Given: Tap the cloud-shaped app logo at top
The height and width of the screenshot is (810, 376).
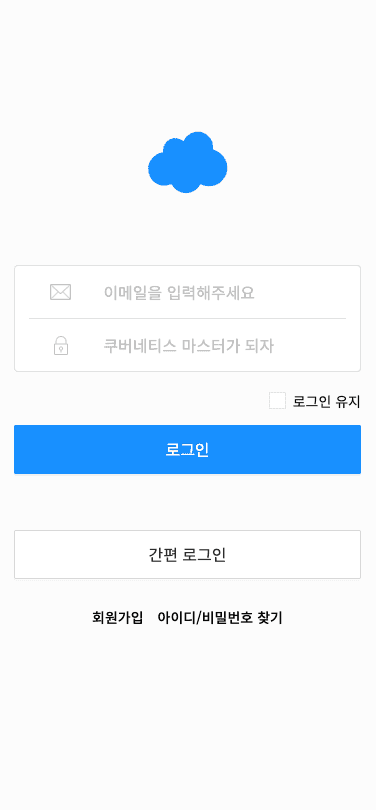Looking at the screenshot, I should [x=187, y=162].
